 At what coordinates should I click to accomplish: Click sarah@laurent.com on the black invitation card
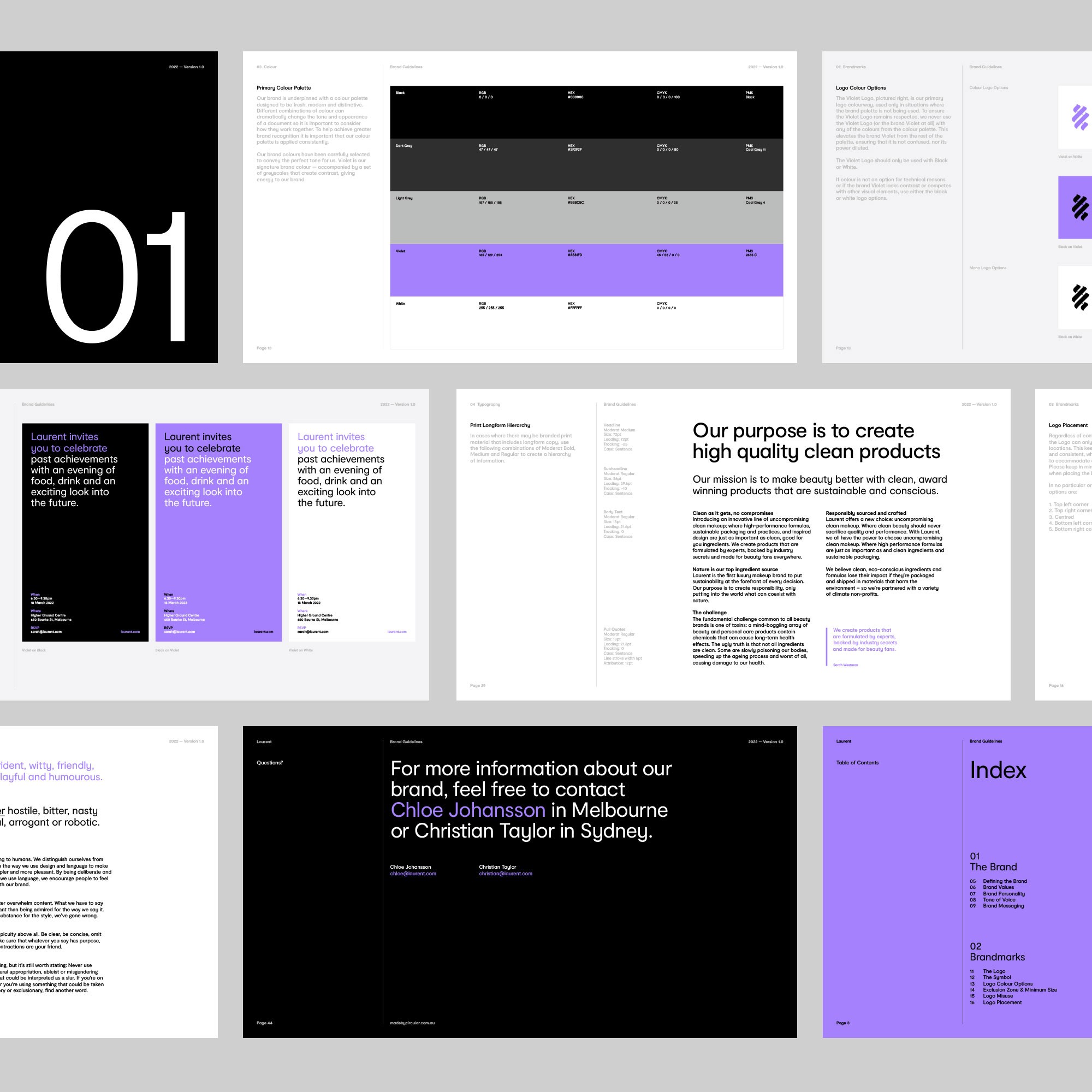tap(46, 631)
